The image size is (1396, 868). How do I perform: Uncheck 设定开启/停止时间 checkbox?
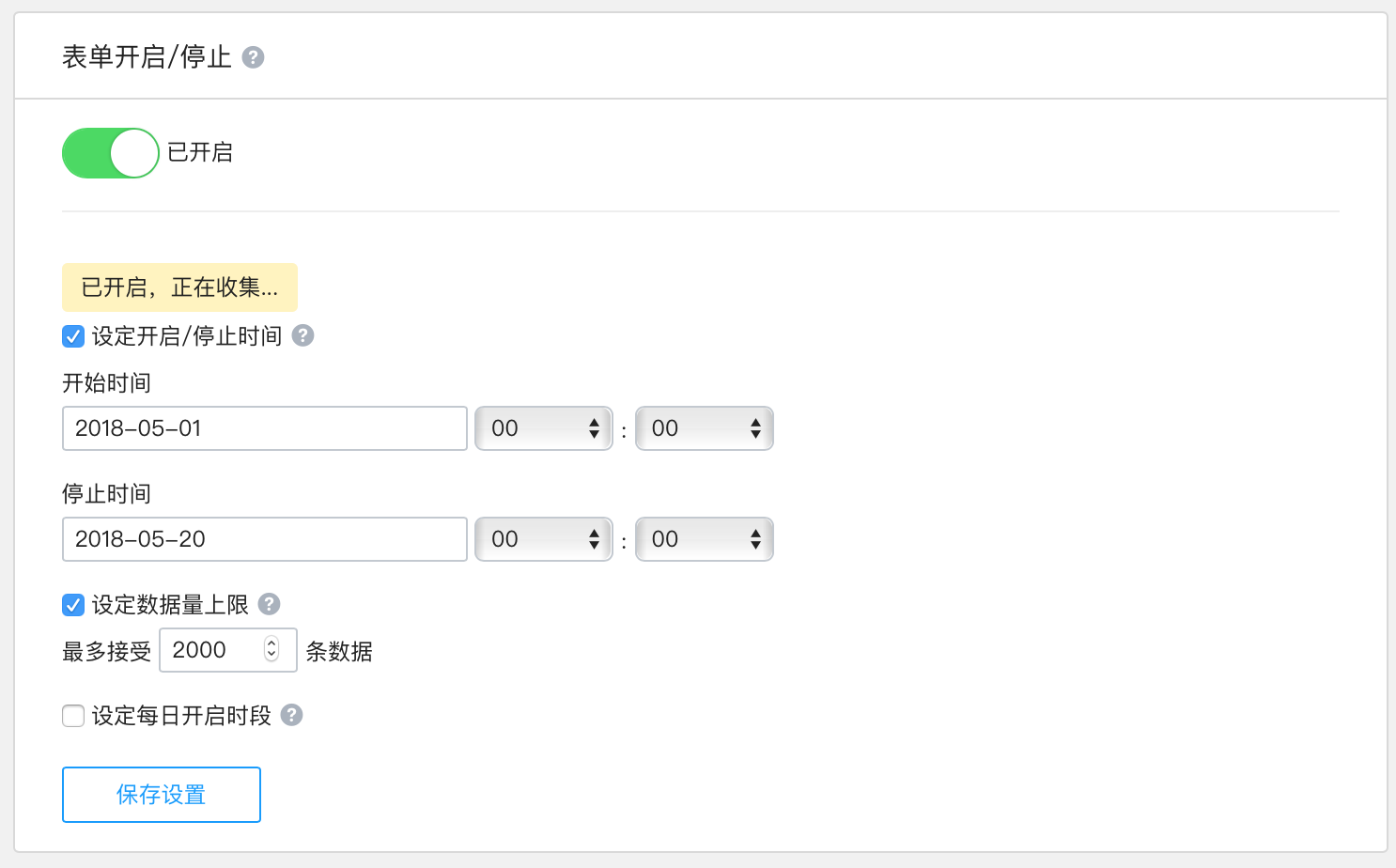point(73,336)
